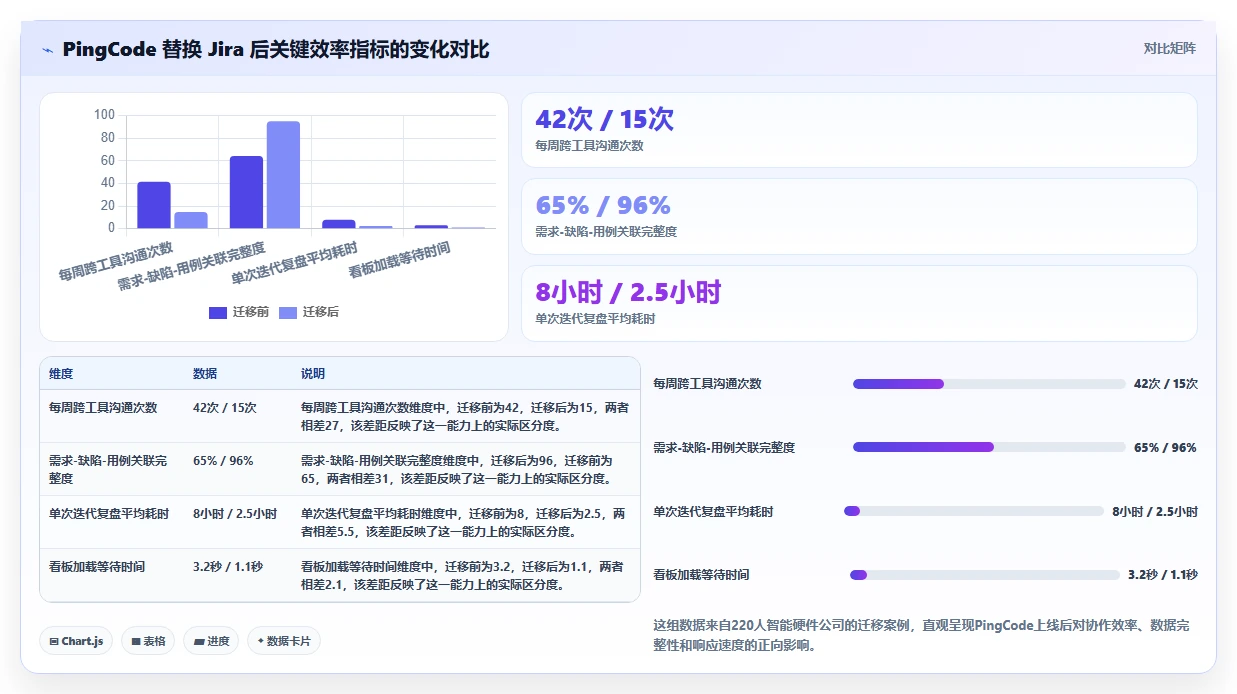Screen dimensions: 1237x694
Task: Select the 单次迭代复盘平均耗时 table row name
Action: (109, 514)
